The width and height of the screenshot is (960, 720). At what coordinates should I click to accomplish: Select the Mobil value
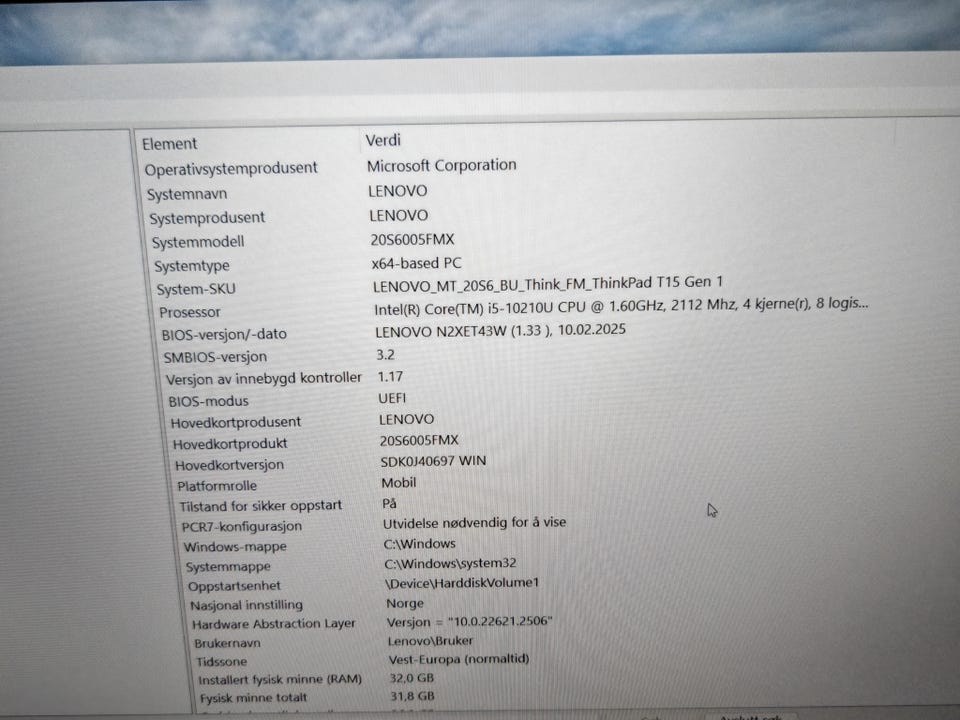(399, 482)
